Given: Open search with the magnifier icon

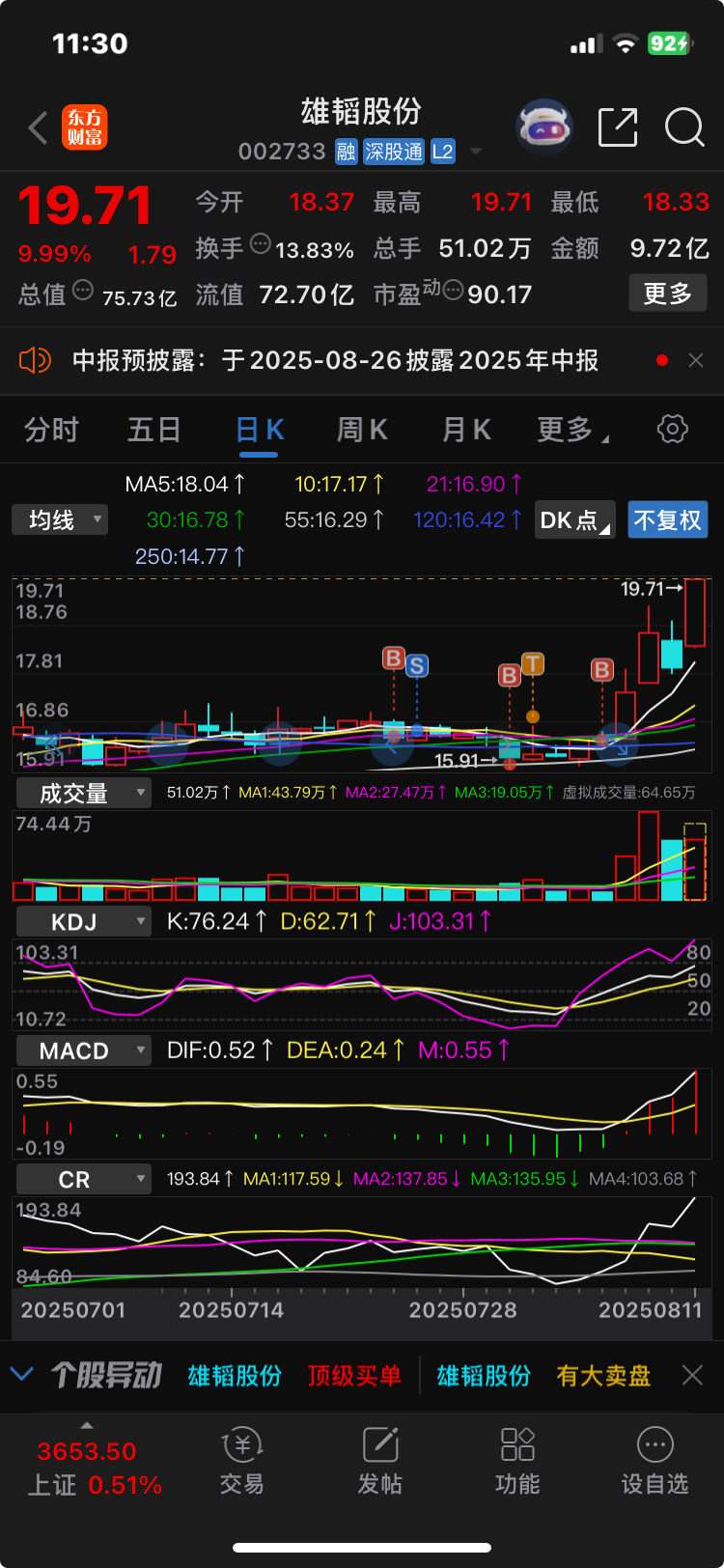Looking at the screenshot, I should (x=684, y=126).
